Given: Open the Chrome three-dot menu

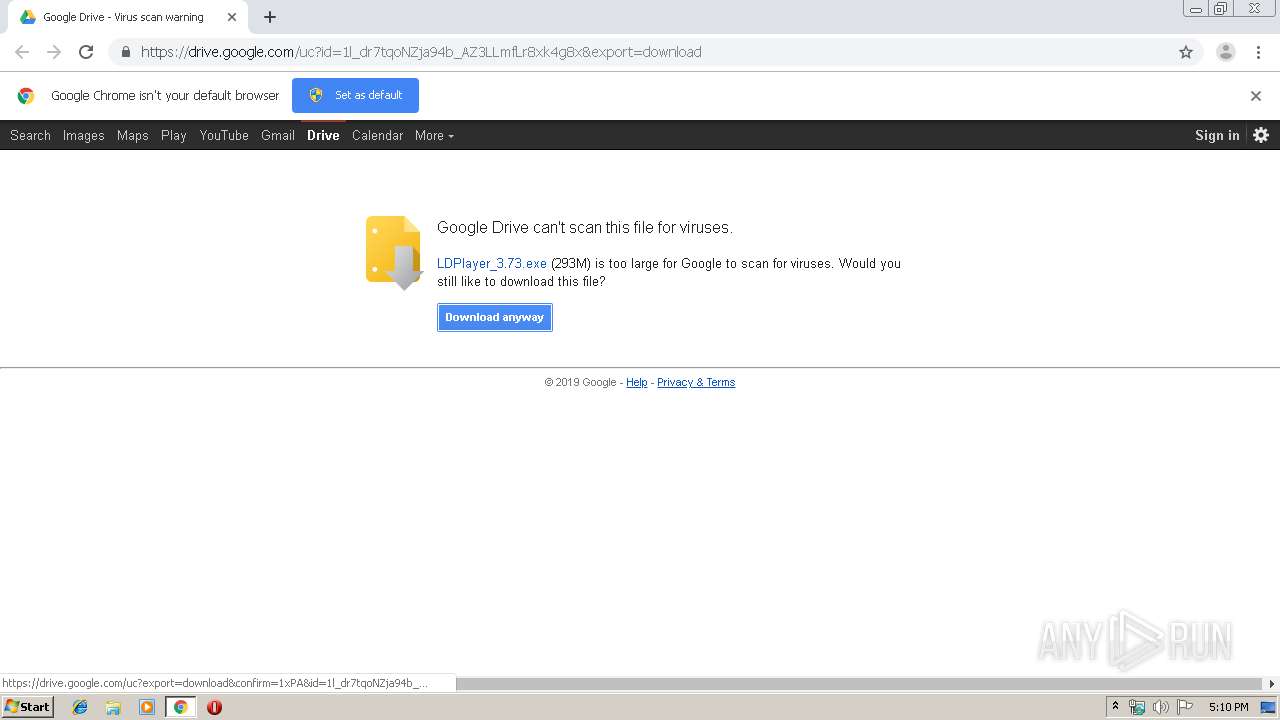Looking at the screenshot, I should [x=1258, y=52].
